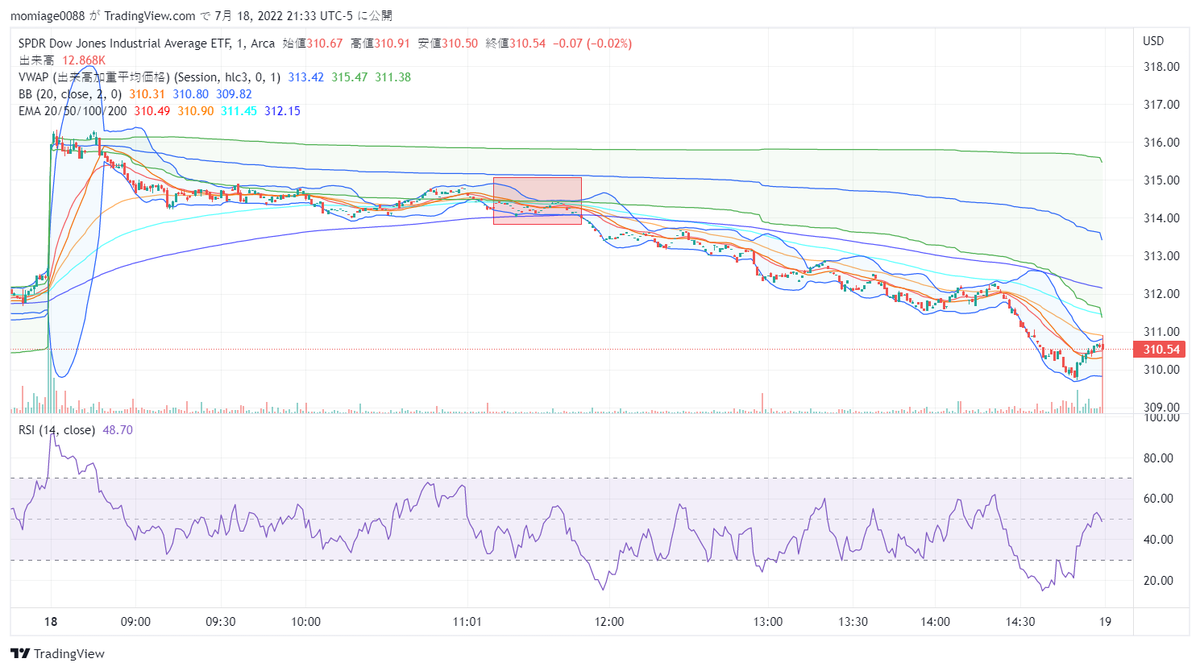Screen dimensions: 1200x671
Task: Click the 安値310.50 low value
Action: coord(449,44)
